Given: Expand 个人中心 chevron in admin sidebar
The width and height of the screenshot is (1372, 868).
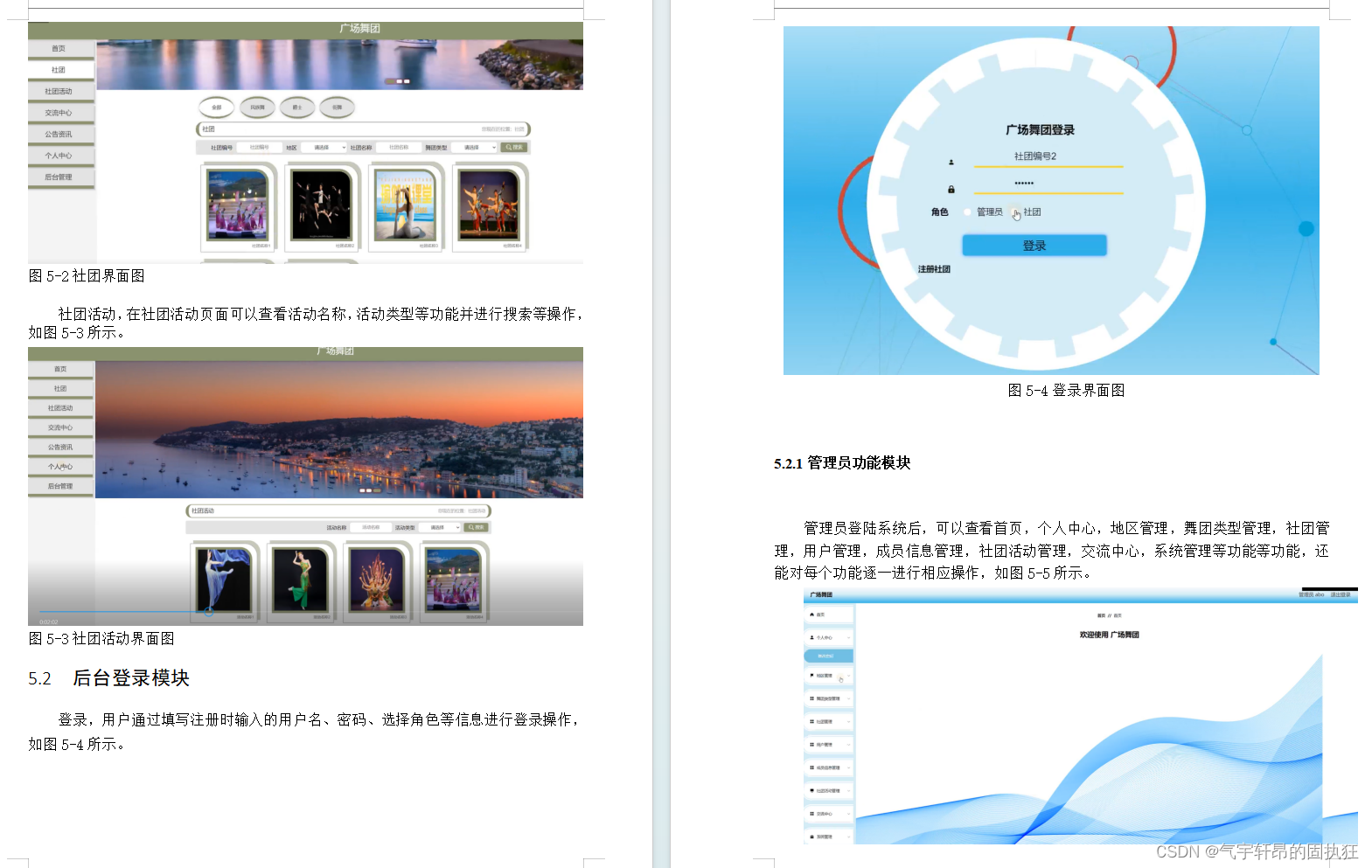Looking at the screenshot, I should (848, 637).
